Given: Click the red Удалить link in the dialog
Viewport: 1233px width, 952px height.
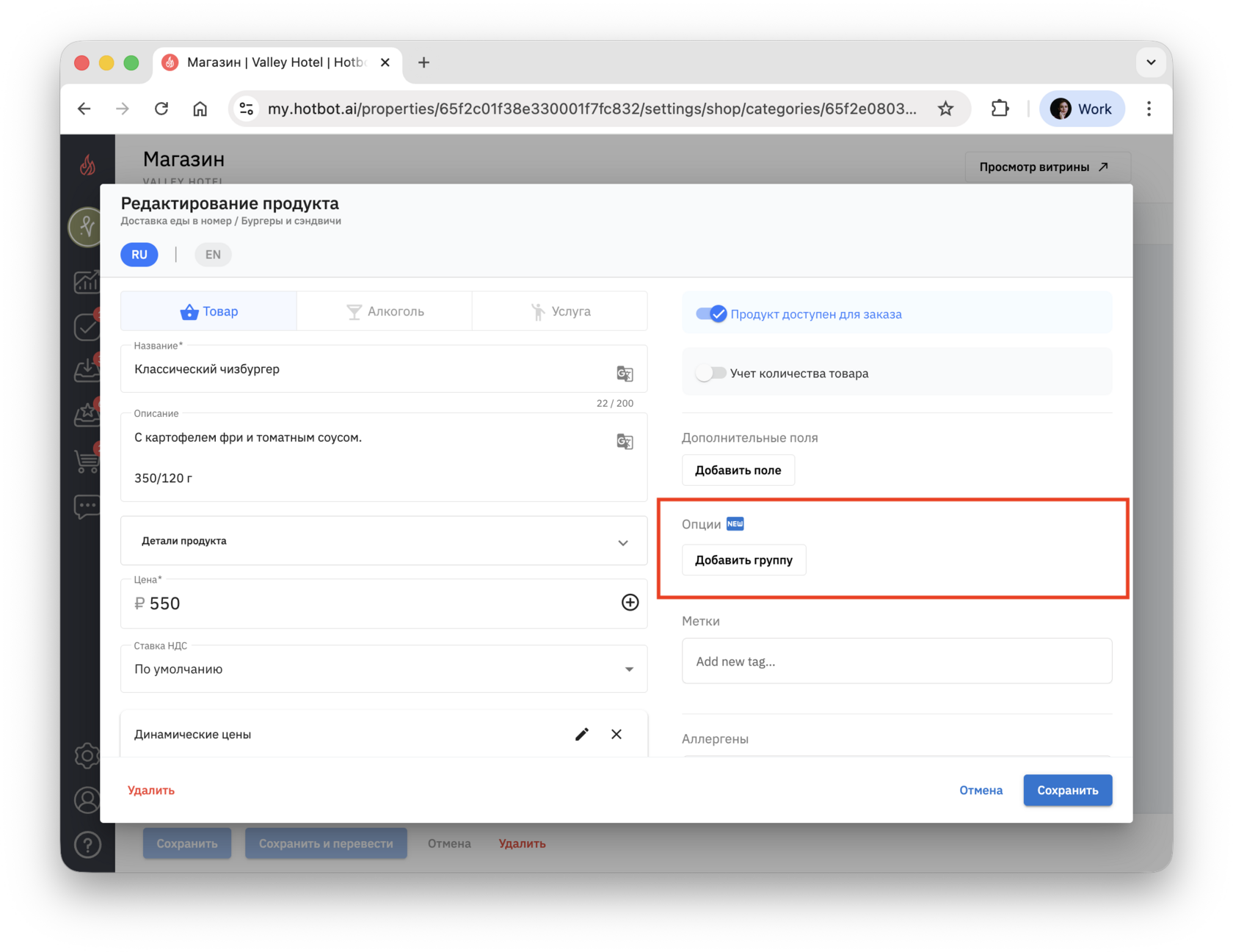Looking at the screenshot, I should 151,791.
